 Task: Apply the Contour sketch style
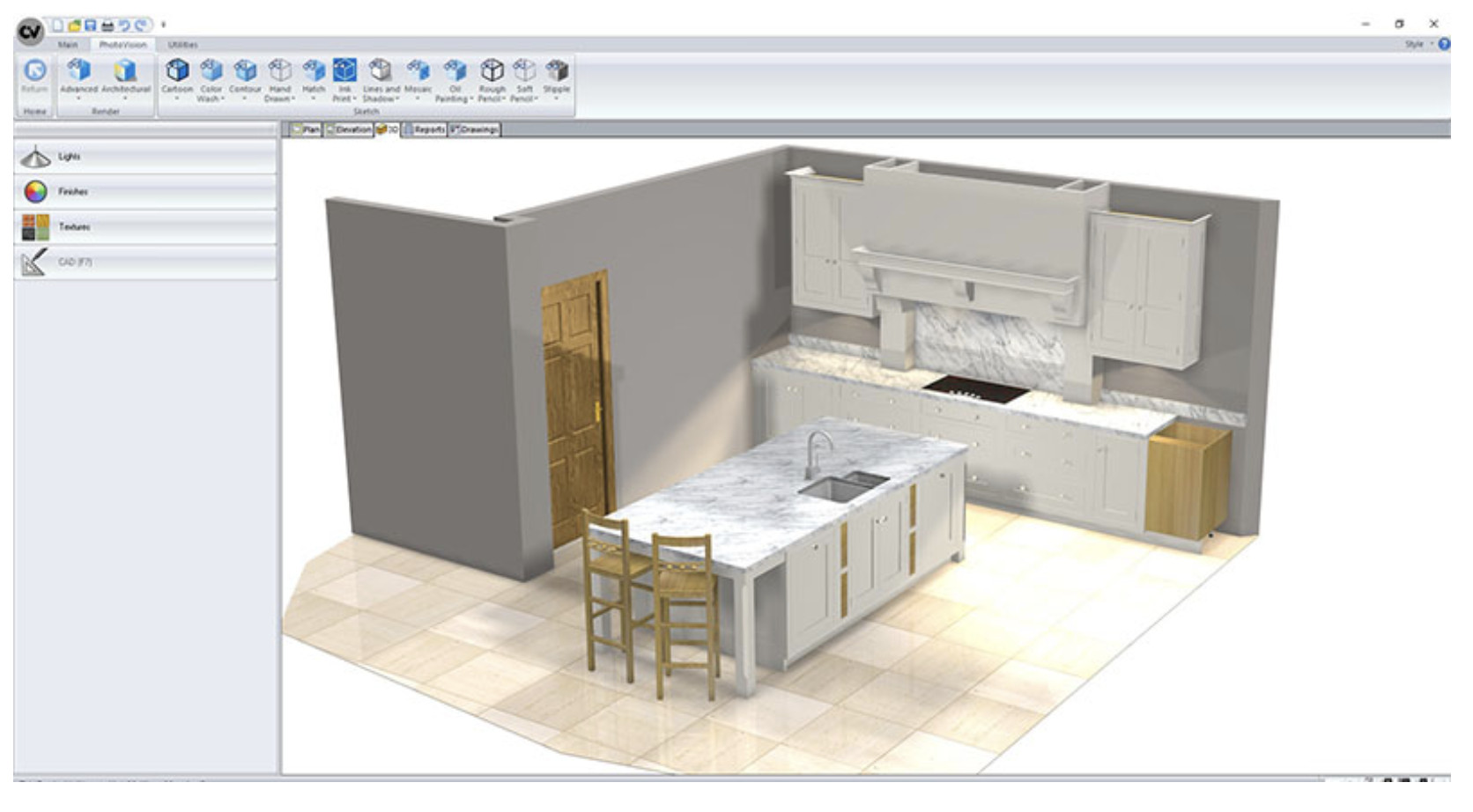pyautogui.click(x=245, y=79)
